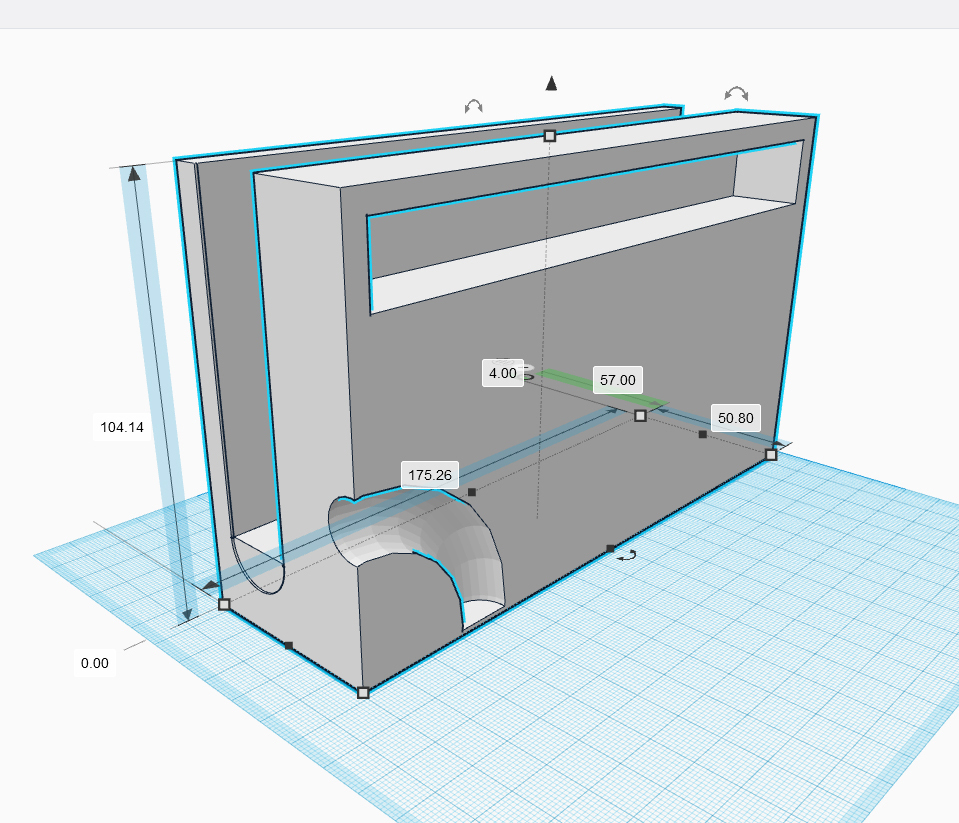Click black midpoint handle beside 175.26 label
This screenshot has height=823, width=959.
point(472,492)
